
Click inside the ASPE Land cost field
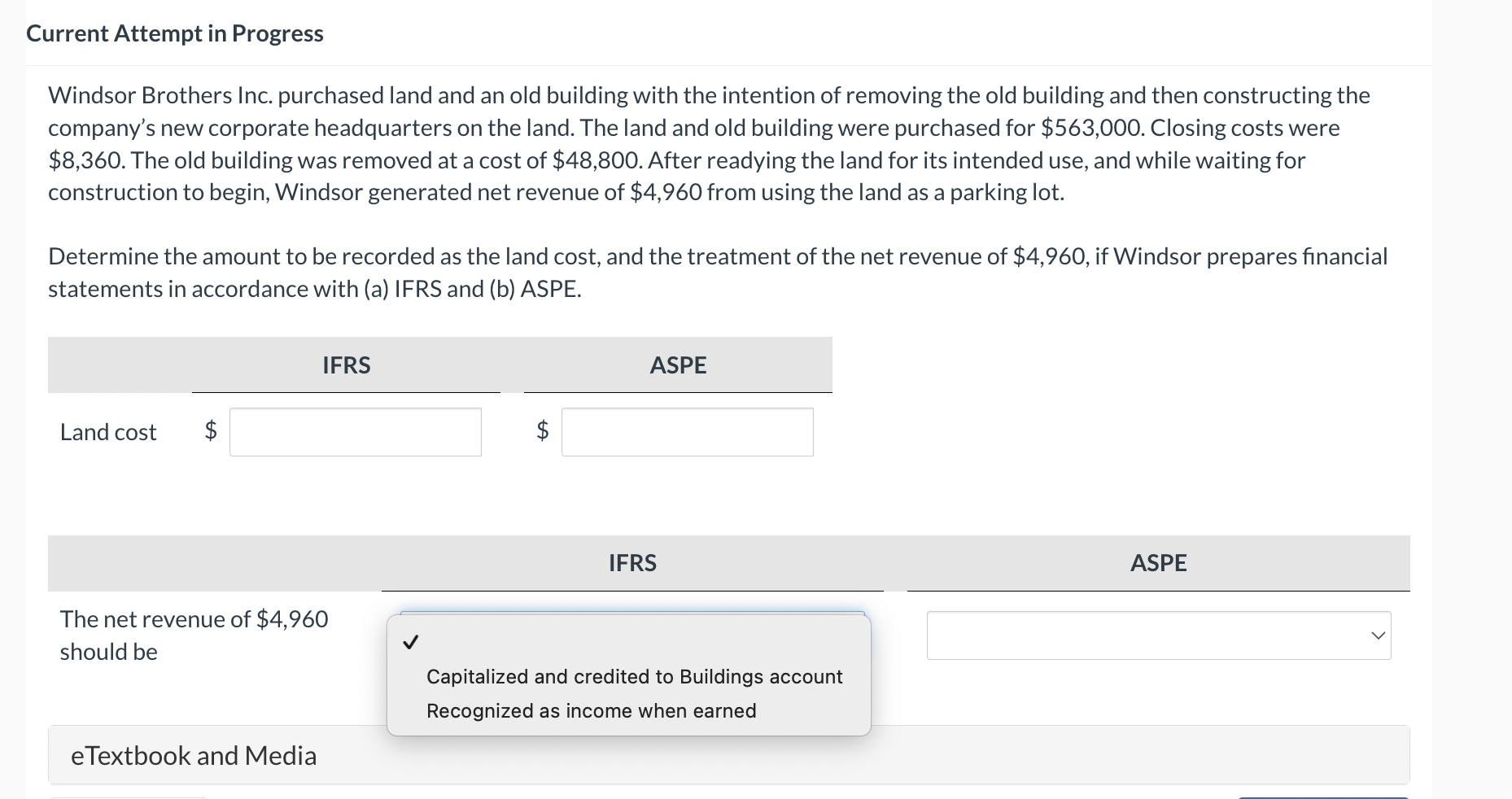(686, 432)
